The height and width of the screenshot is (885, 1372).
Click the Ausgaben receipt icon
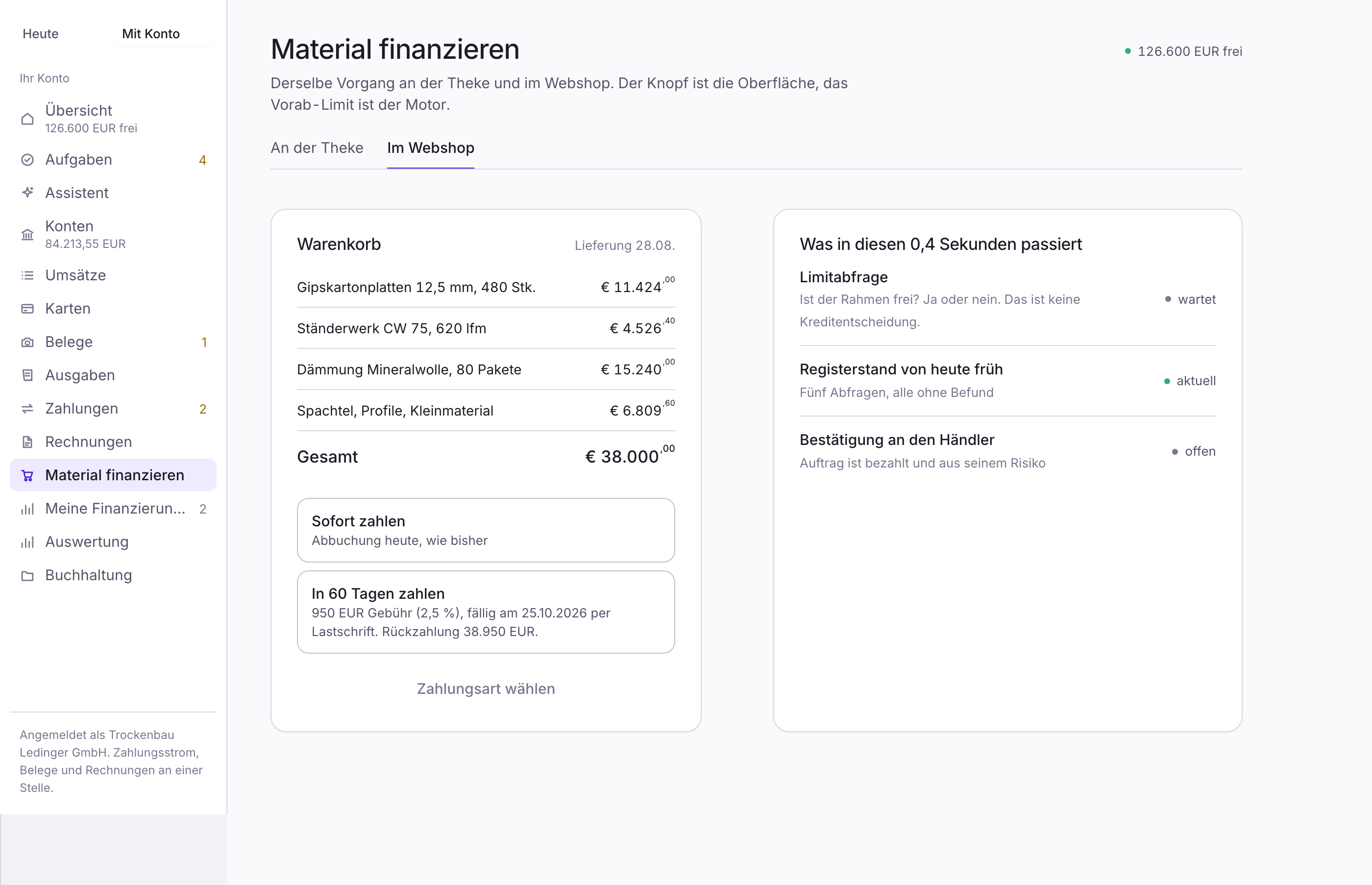click(27, 375)
